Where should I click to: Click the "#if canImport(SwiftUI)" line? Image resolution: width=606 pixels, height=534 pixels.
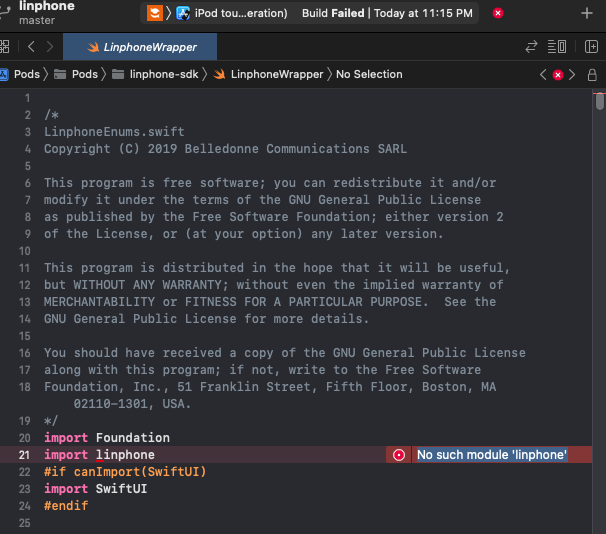pos(125,472)
